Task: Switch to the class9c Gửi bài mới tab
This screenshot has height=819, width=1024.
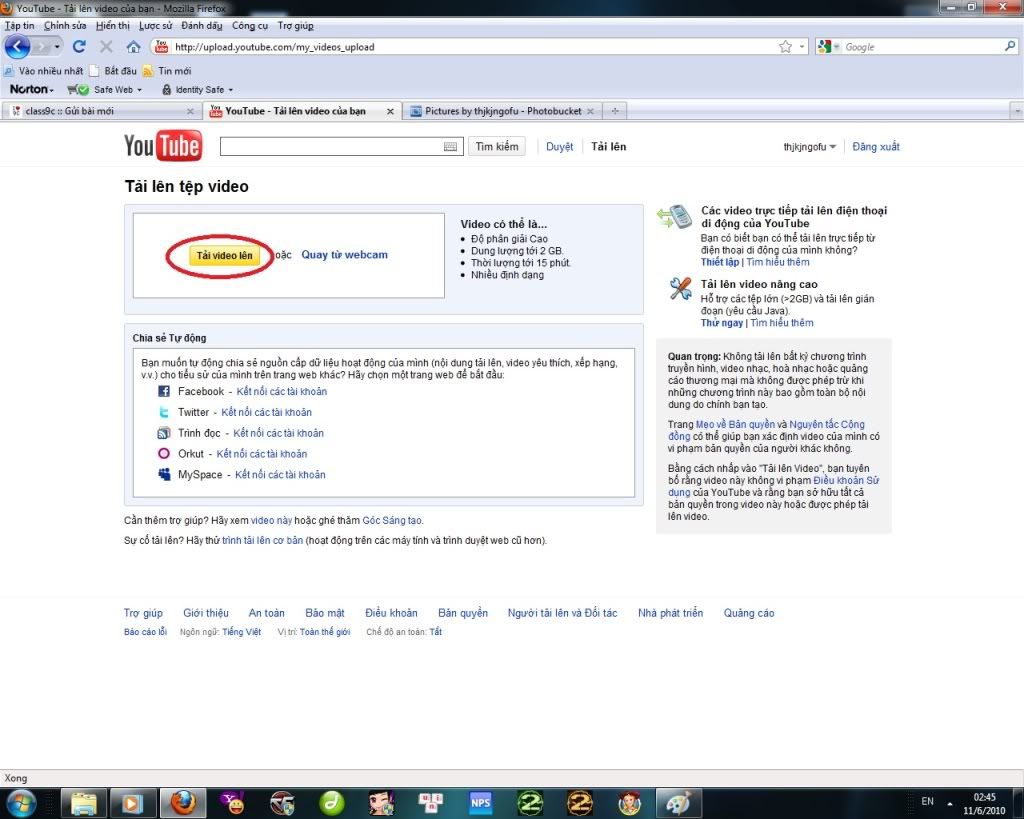Action: click(101, 111)
